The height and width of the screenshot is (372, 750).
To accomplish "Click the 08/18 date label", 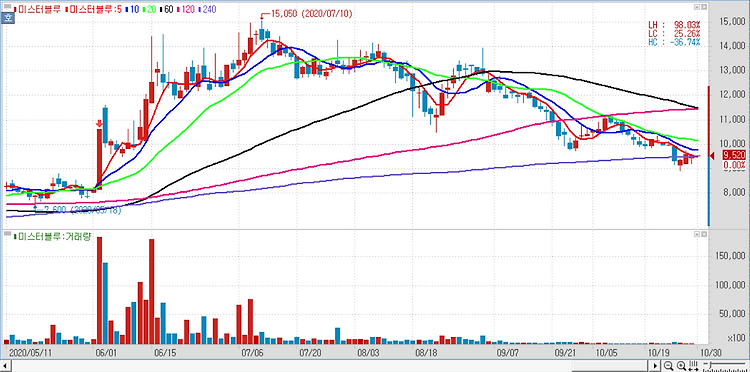I will [426, 352].
